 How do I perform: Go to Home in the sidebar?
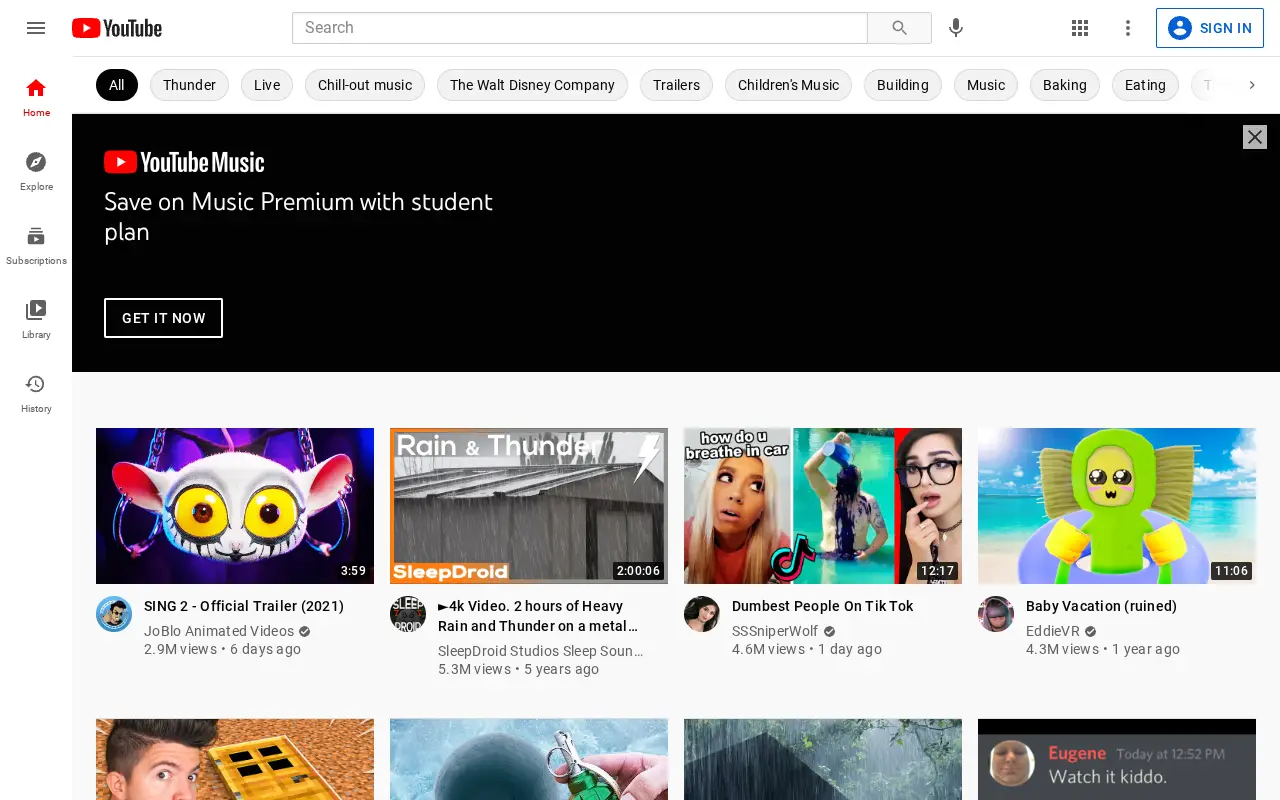36,97
